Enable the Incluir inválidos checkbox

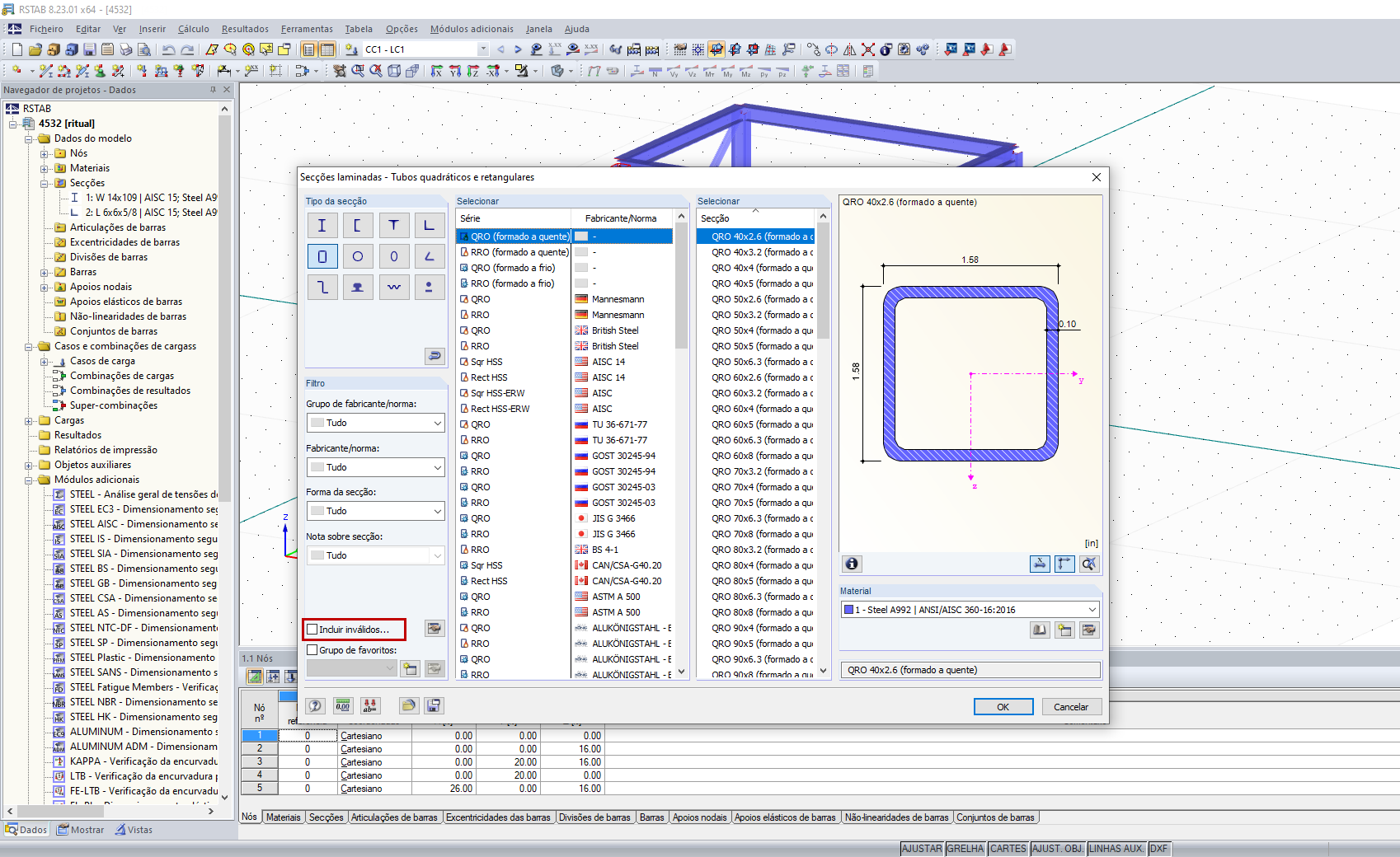(x=312, y=630)
